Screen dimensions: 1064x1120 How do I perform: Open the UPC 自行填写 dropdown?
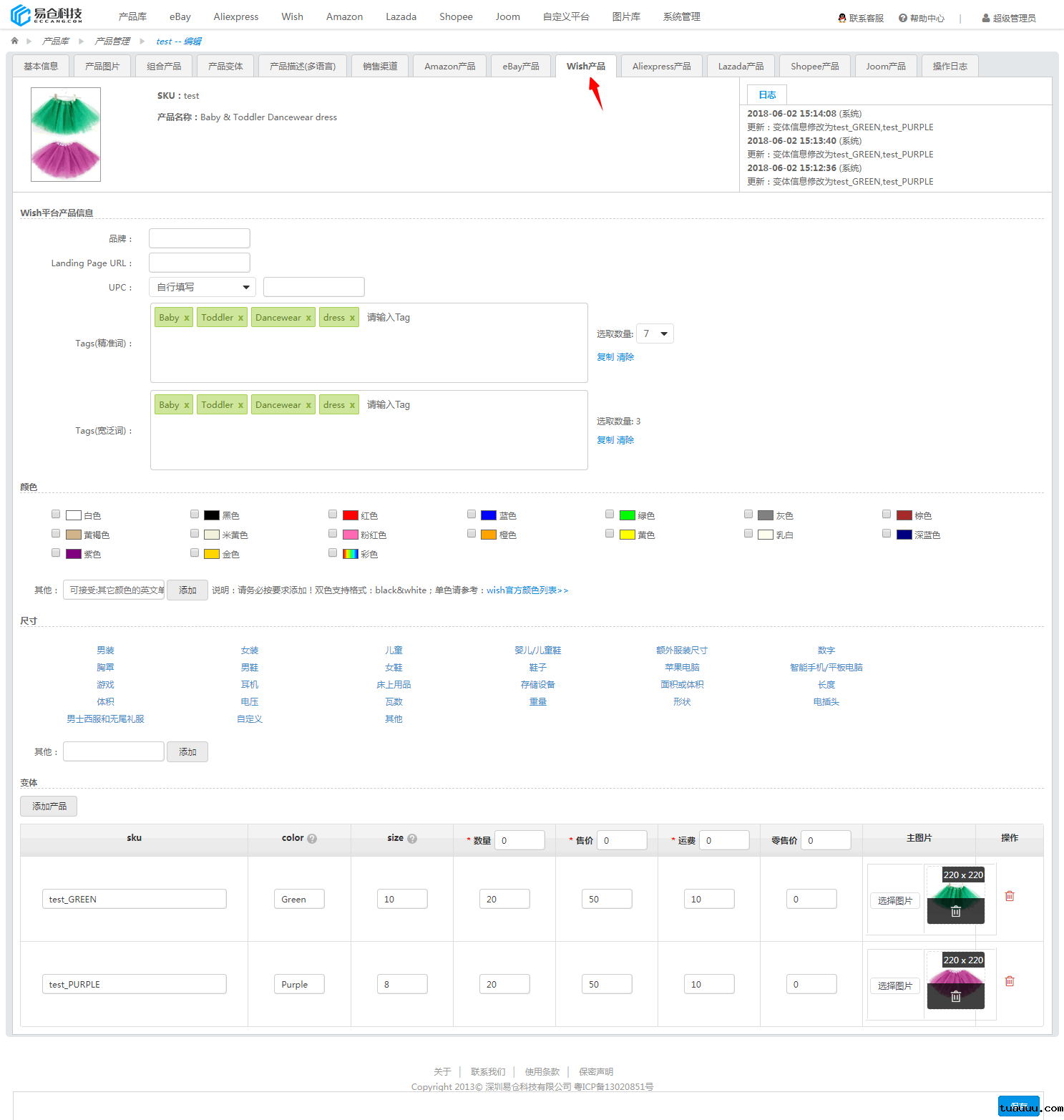click(202, 287)
